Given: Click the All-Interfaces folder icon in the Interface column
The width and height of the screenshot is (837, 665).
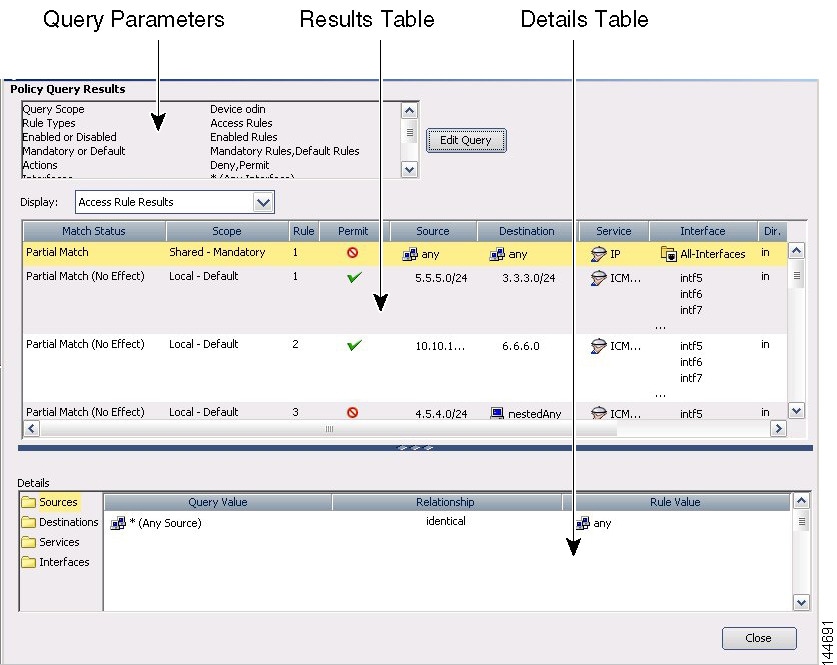Looking at the screenshot, I should (668, 254).
